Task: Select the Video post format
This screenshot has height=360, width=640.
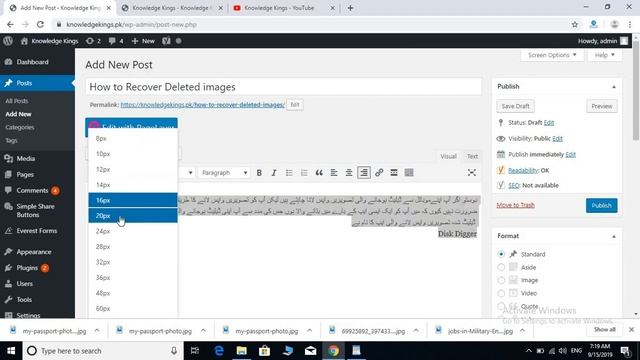Action: pos(501,293)
